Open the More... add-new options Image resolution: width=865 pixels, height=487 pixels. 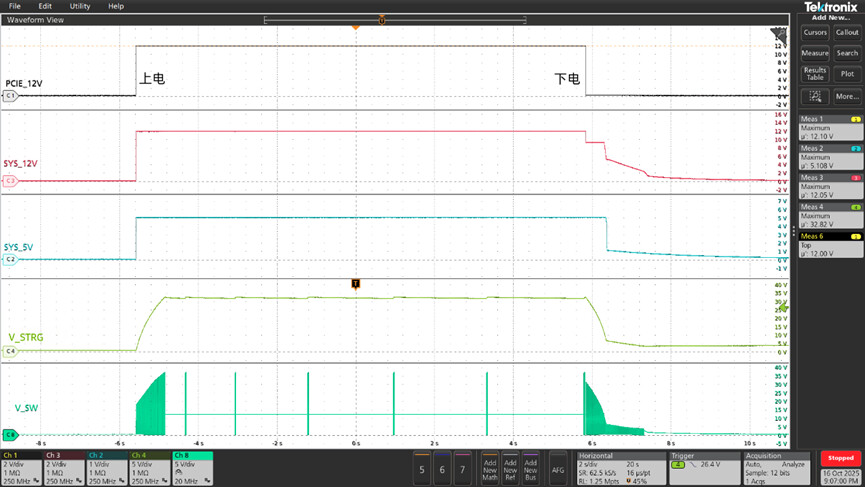847,97
